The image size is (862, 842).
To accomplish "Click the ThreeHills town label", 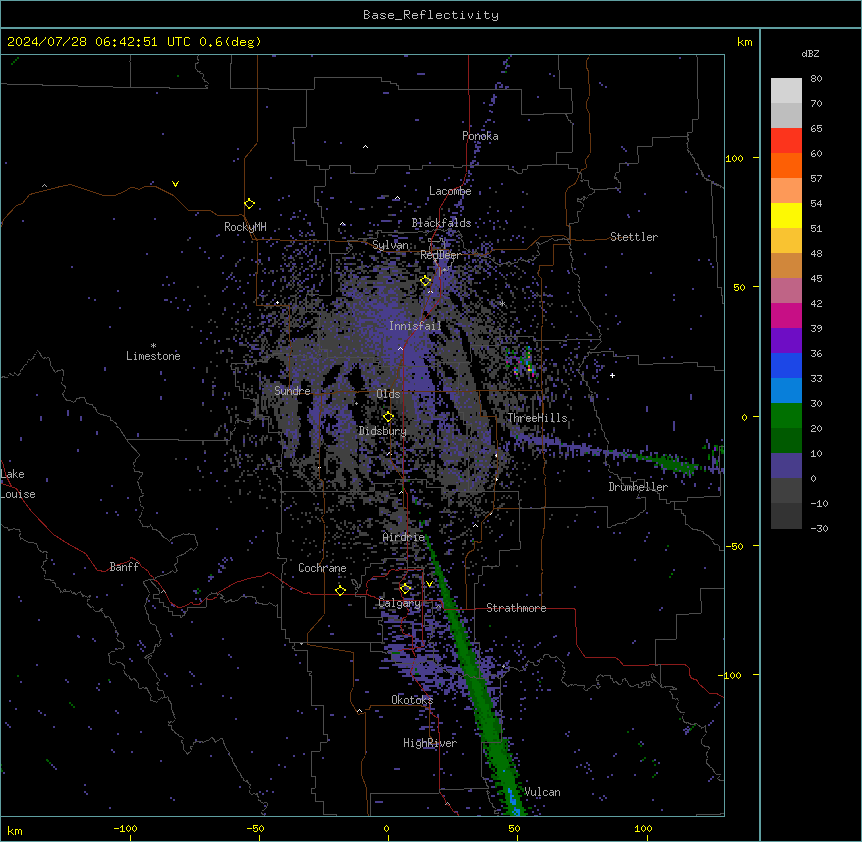I will (x=537, y=418).
